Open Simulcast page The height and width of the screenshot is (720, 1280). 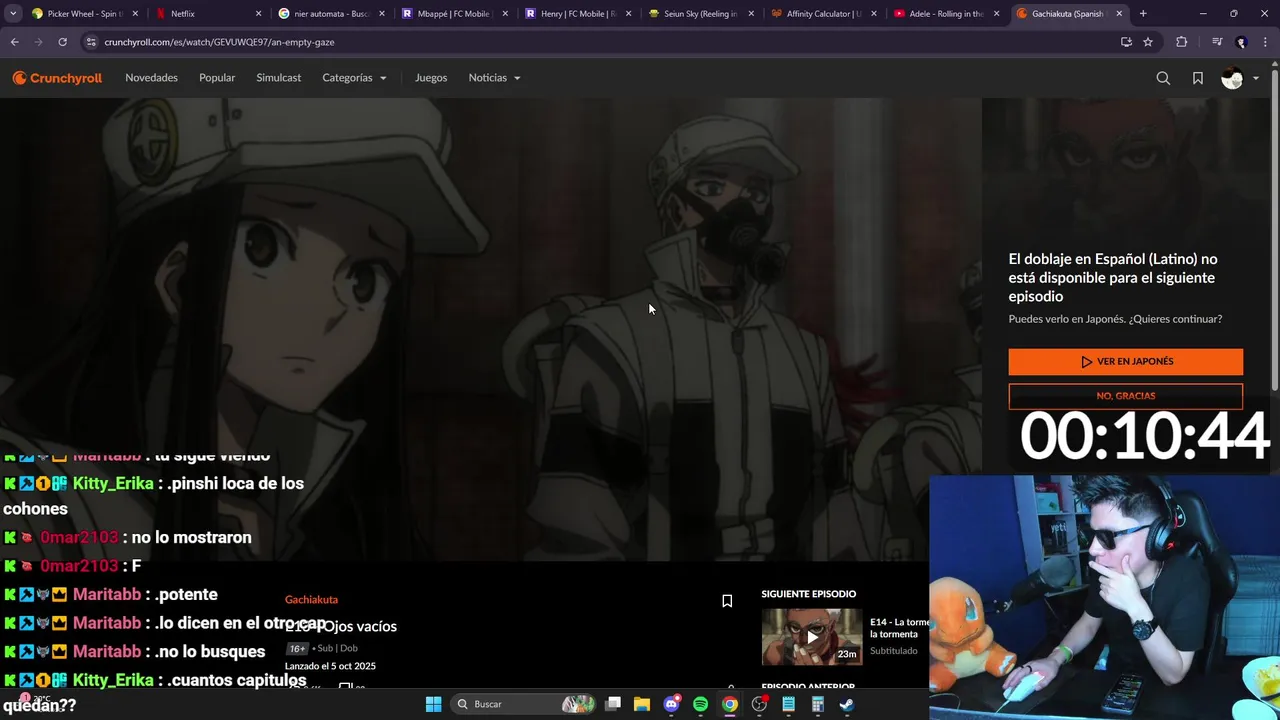[x=278, y=78]
